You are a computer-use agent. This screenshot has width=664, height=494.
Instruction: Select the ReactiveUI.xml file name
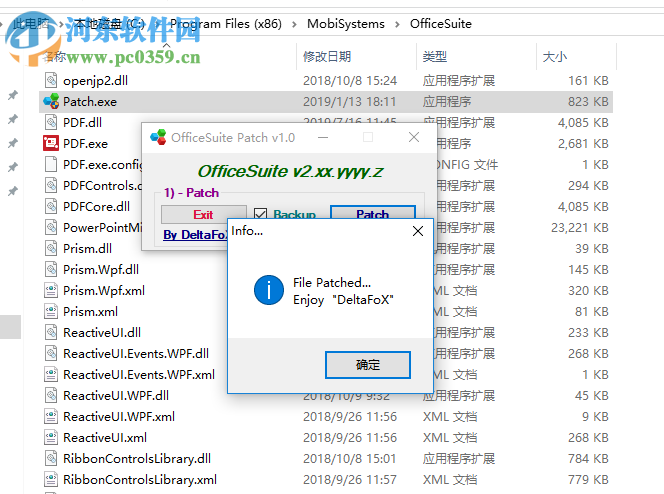(105, 437)
